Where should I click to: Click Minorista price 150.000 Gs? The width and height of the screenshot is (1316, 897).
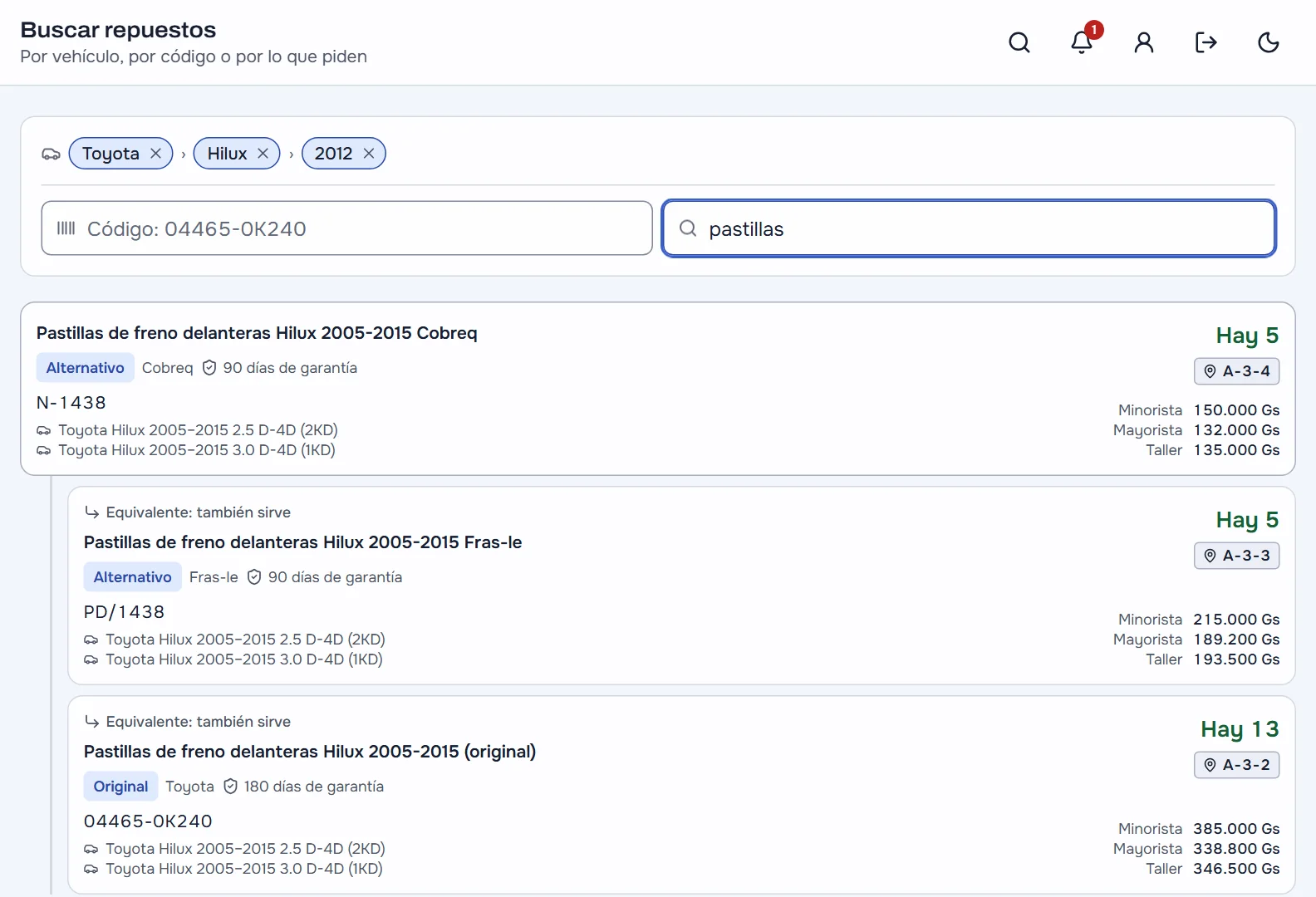coord(1236,410)
